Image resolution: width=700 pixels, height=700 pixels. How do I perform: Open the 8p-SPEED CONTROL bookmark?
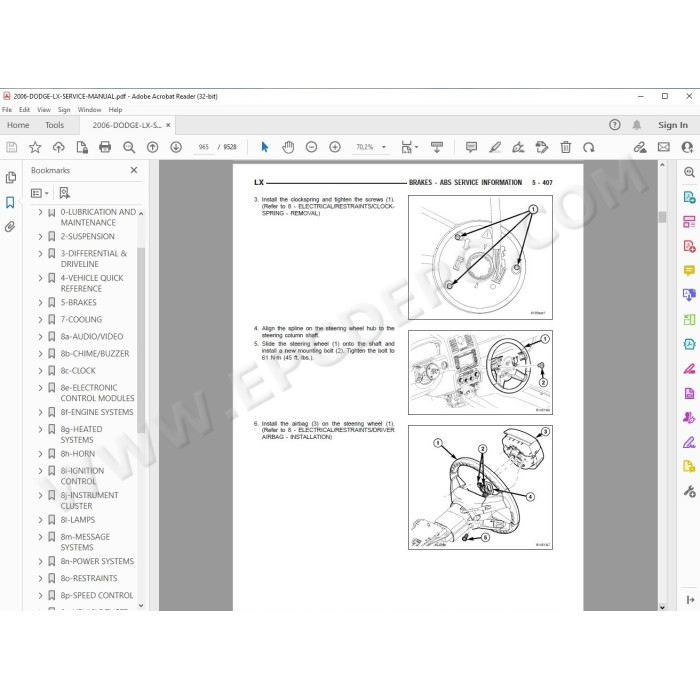[97, 596]
